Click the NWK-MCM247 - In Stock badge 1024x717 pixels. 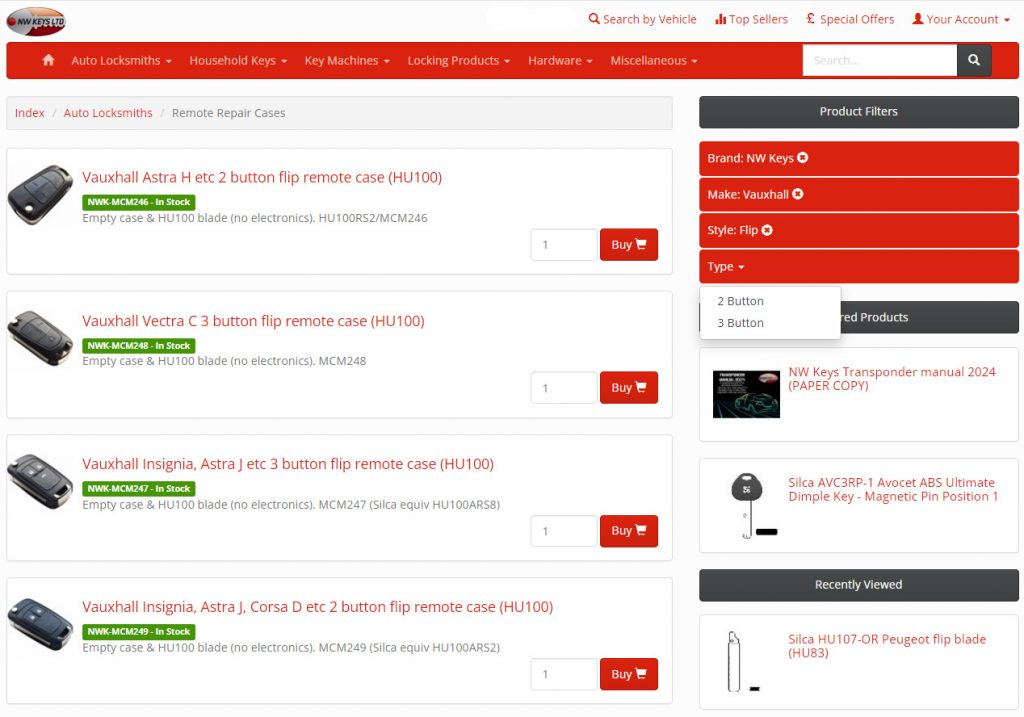coord(138,488)
